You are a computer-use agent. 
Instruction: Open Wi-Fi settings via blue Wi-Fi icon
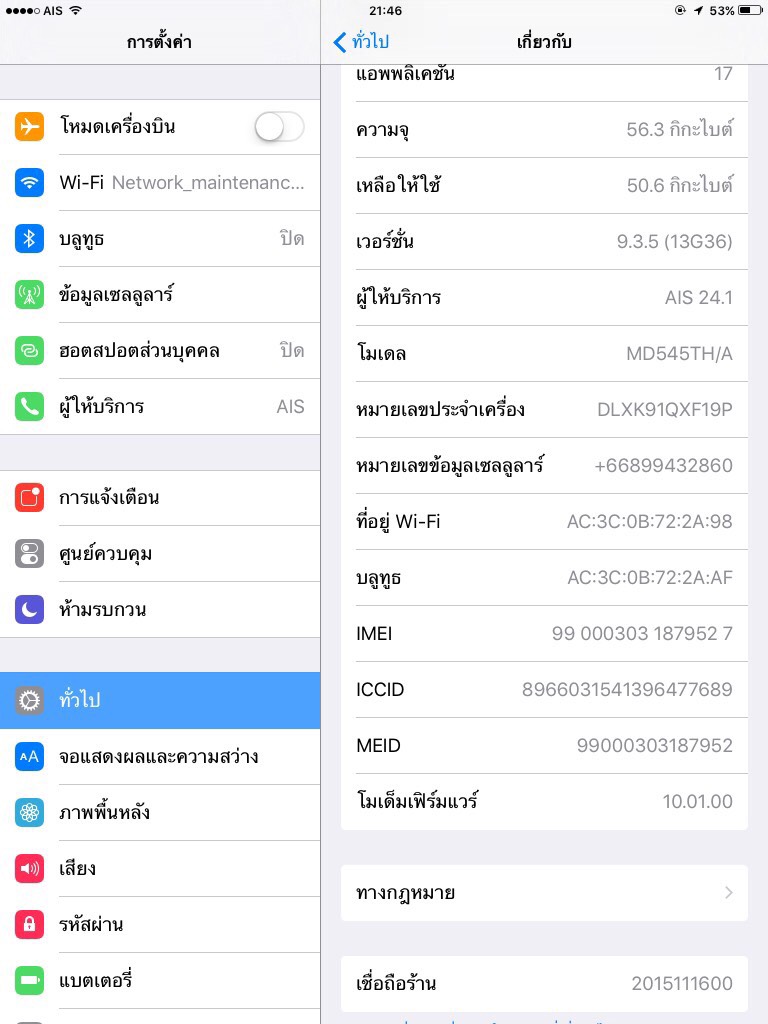(x=29, y=183)
